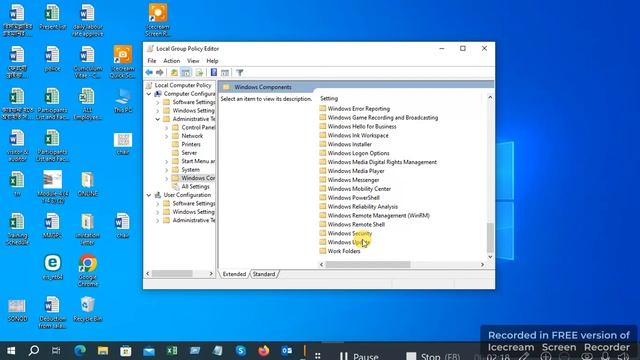Open taskbar Search
This screenshot has width=640, height=360.
34,351
